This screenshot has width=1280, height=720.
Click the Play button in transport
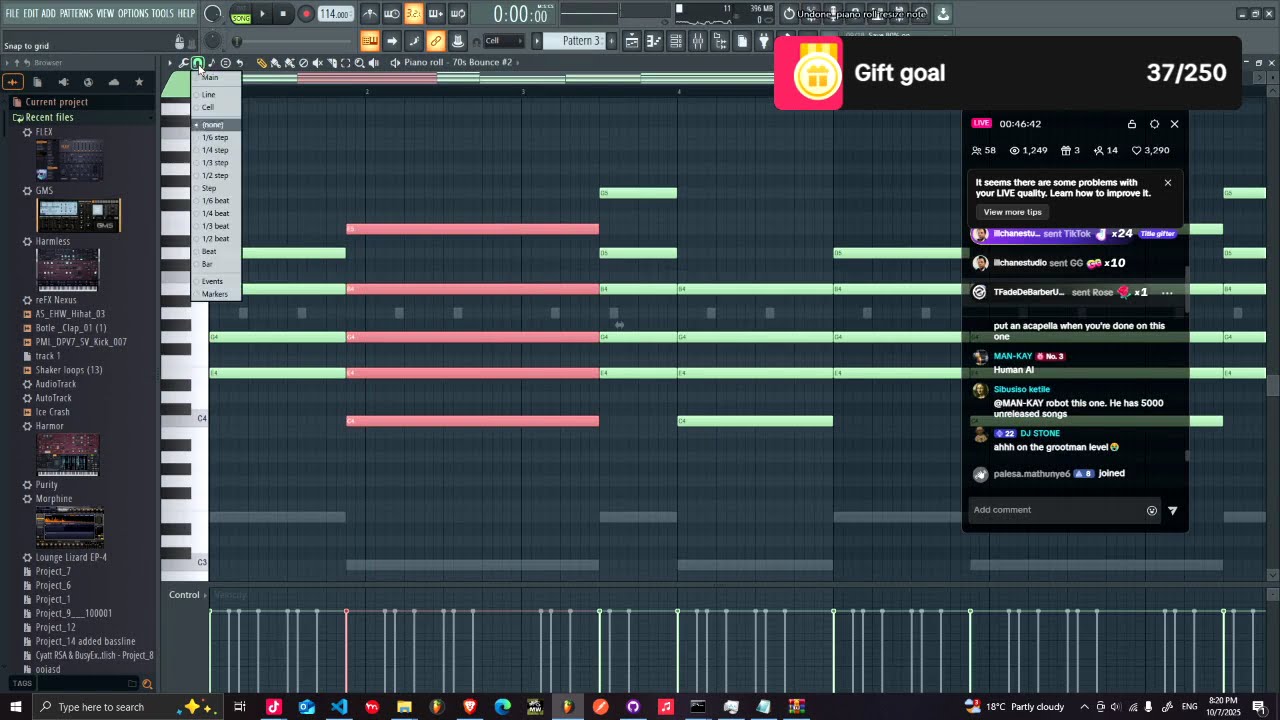(262, 14)
